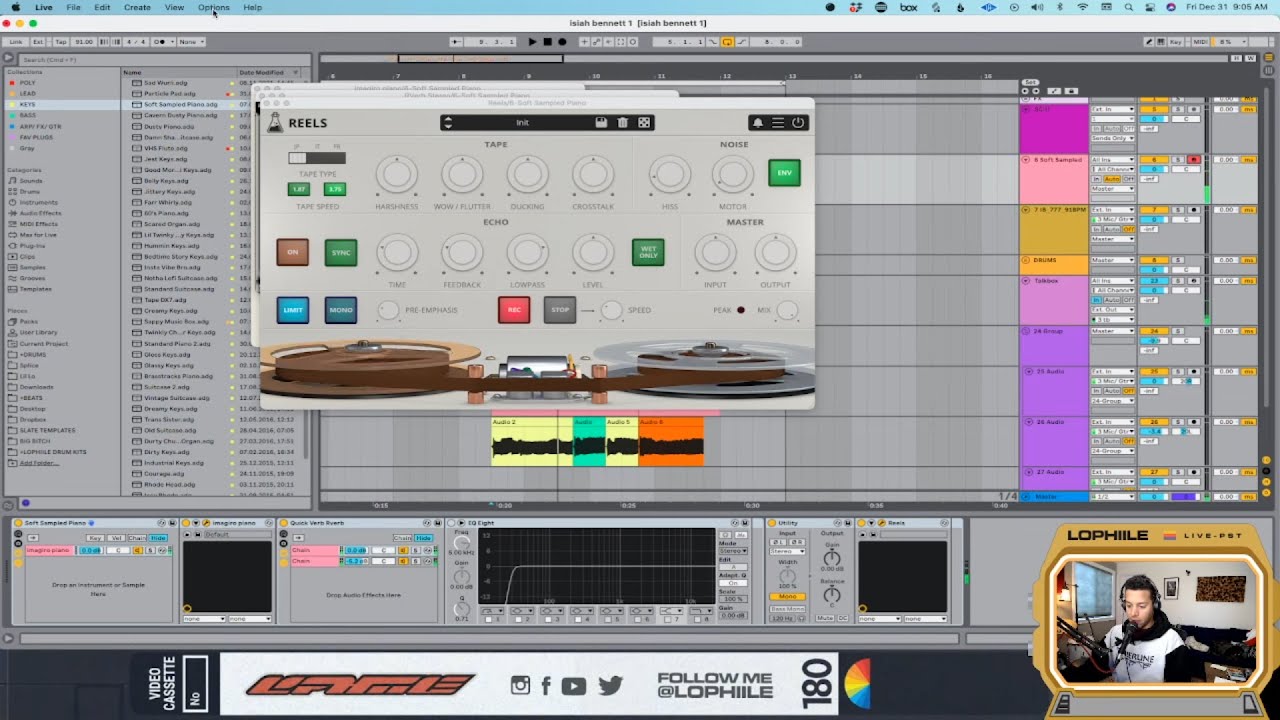This screenshot has width=1280, height=720.
Task: Toggle Reels echo SYNC button
Action: click(341, 252)
